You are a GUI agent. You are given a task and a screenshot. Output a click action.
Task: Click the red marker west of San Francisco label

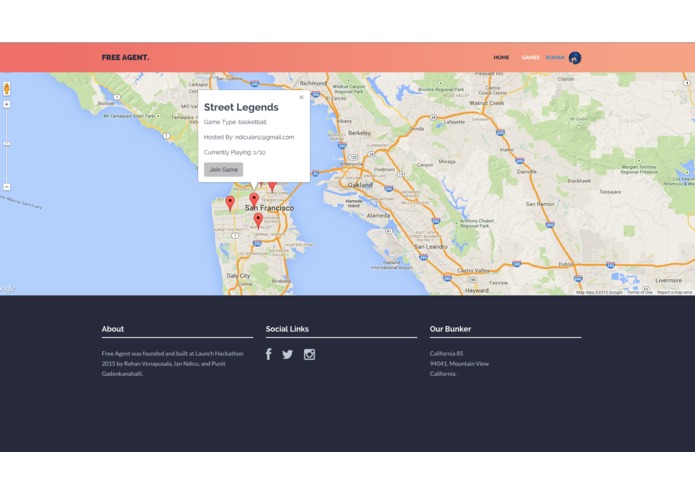(x=230, y=203)
